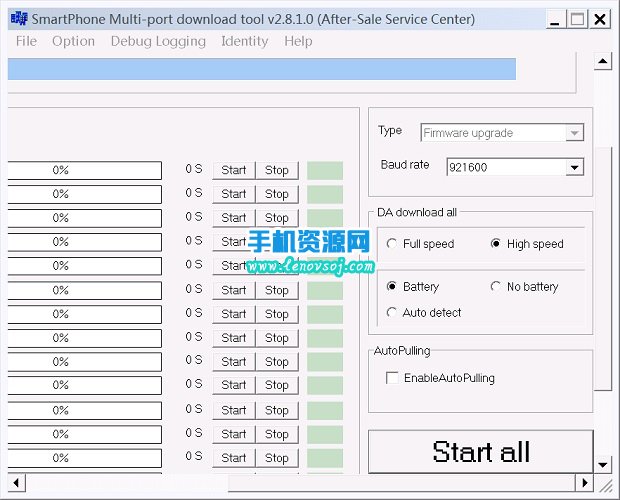Enable the EnableAutoPulling checkbox
The height and width of the screenshot is (500, 620).
(x=392, y=378)
